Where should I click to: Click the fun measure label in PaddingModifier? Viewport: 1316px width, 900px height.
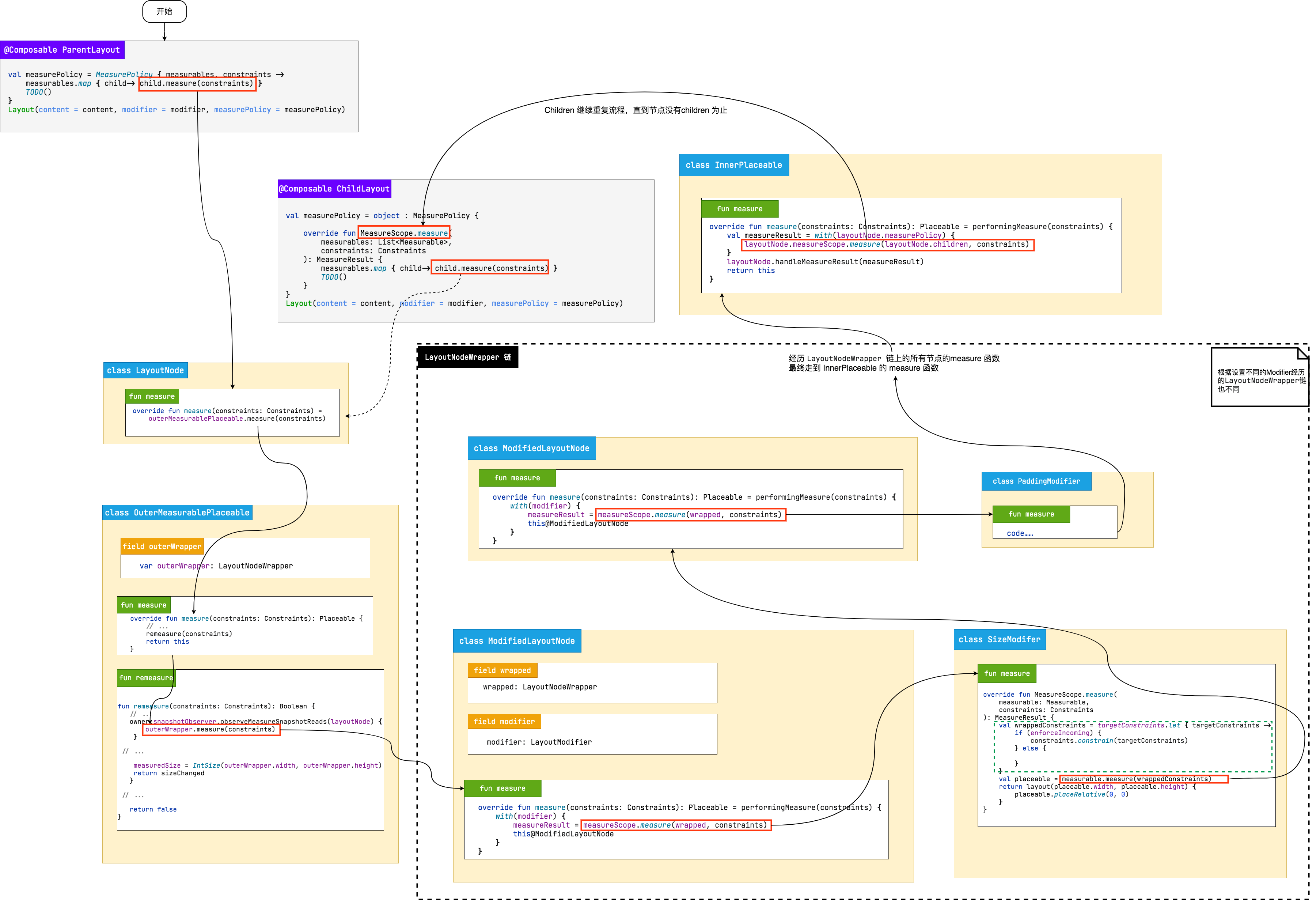pos(1031,514)
